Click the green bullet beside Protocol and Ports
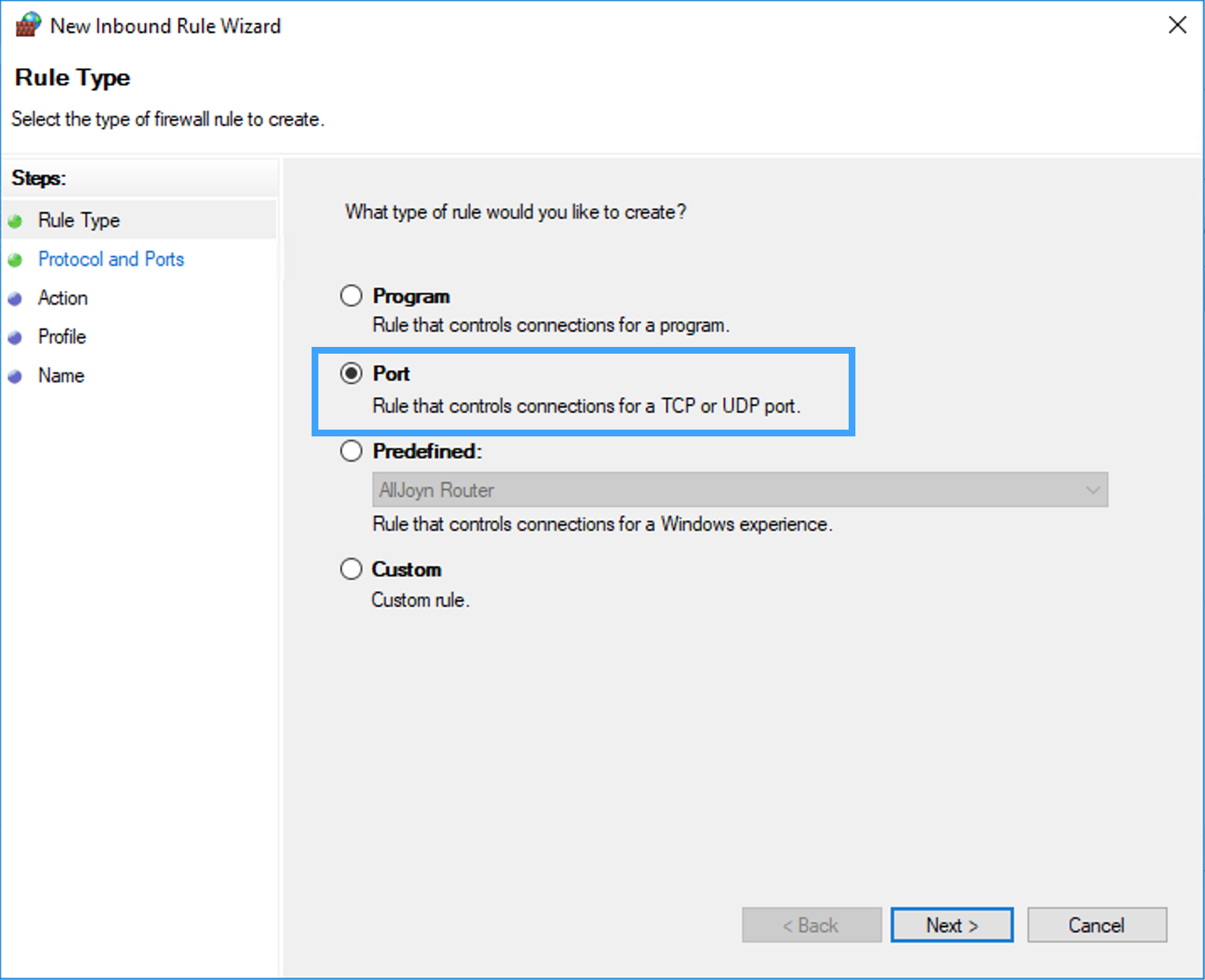This screenshot has height=980, width=1205. (15, 260)
